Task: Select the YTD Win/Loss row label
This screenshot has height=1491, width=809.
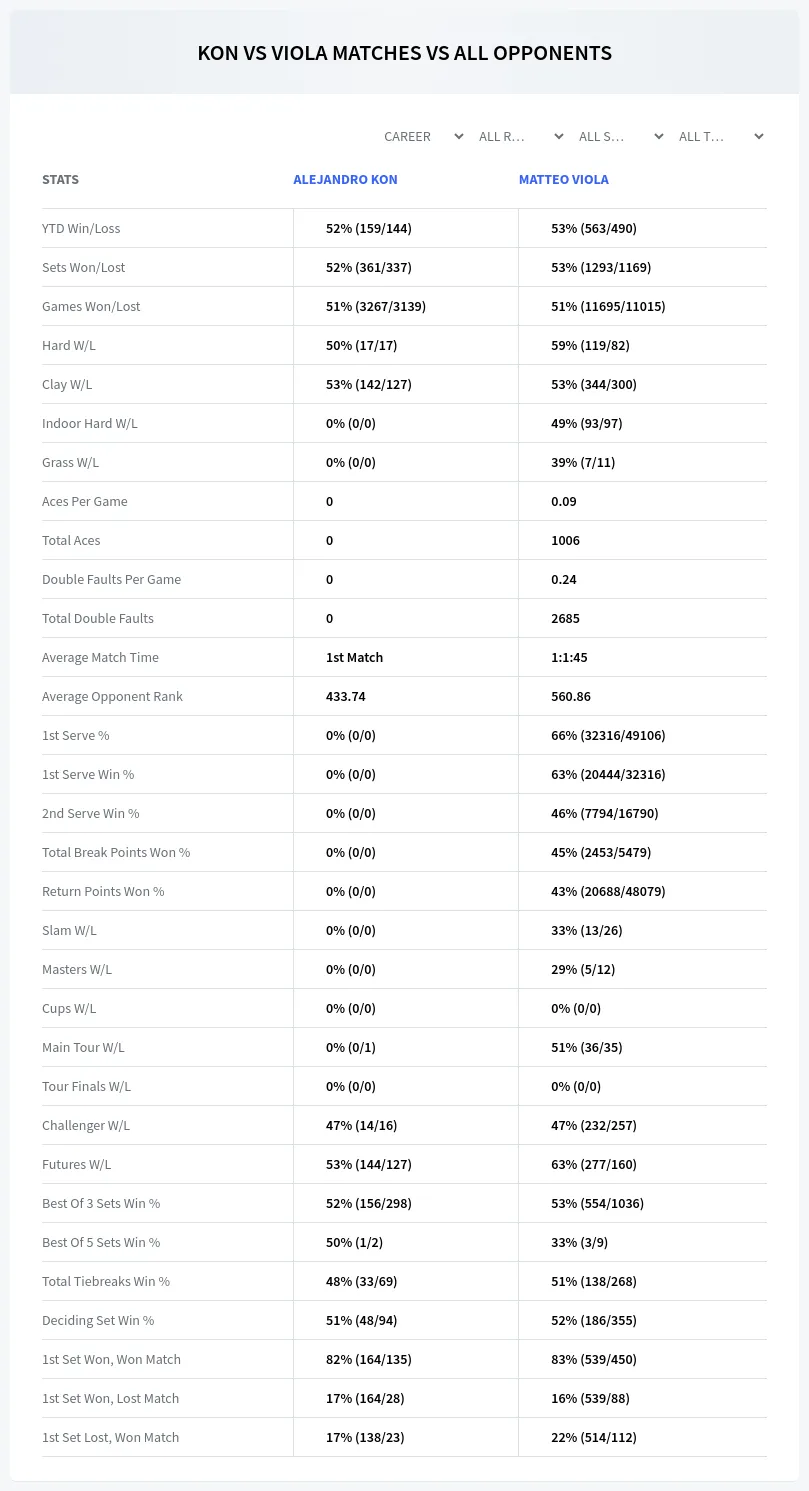Action: [x=81, y=228]
